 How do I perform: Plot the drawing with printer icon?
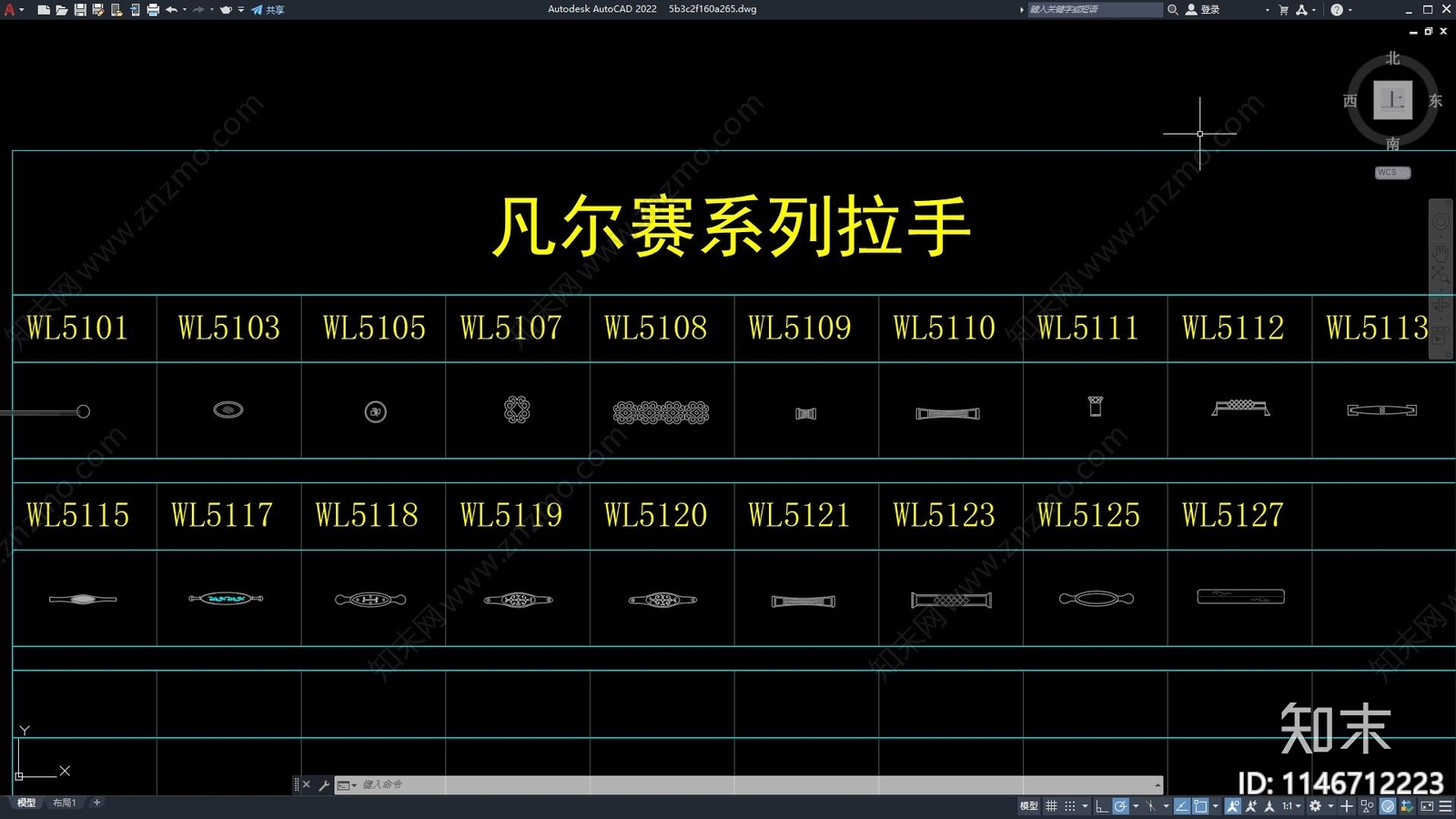(x=153, y=10)
